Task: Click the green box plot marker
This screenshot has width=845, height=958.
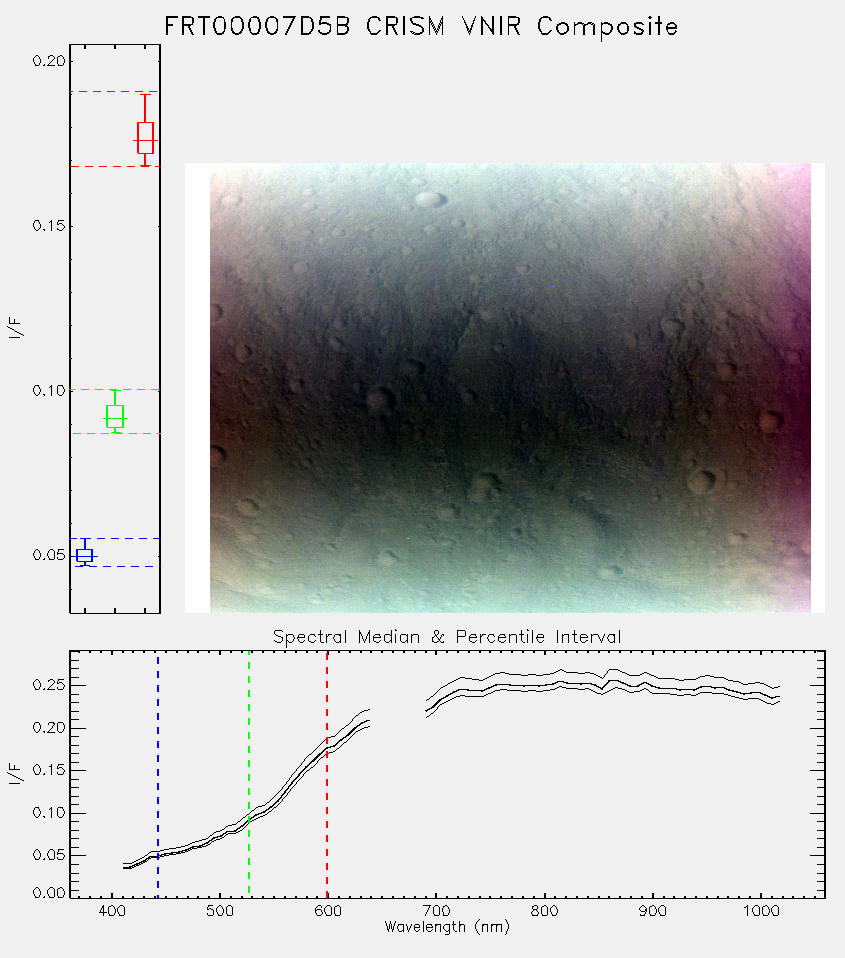Action: coord(115,417)
